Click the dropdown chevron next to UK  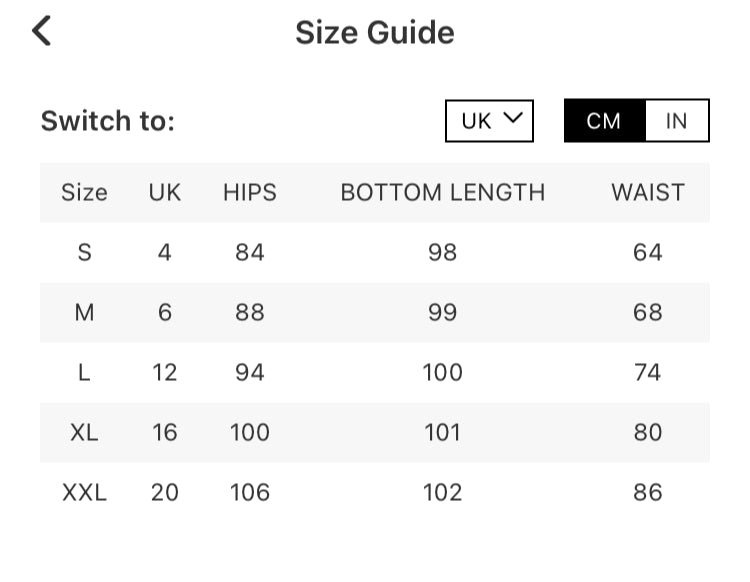coord(513,119)
